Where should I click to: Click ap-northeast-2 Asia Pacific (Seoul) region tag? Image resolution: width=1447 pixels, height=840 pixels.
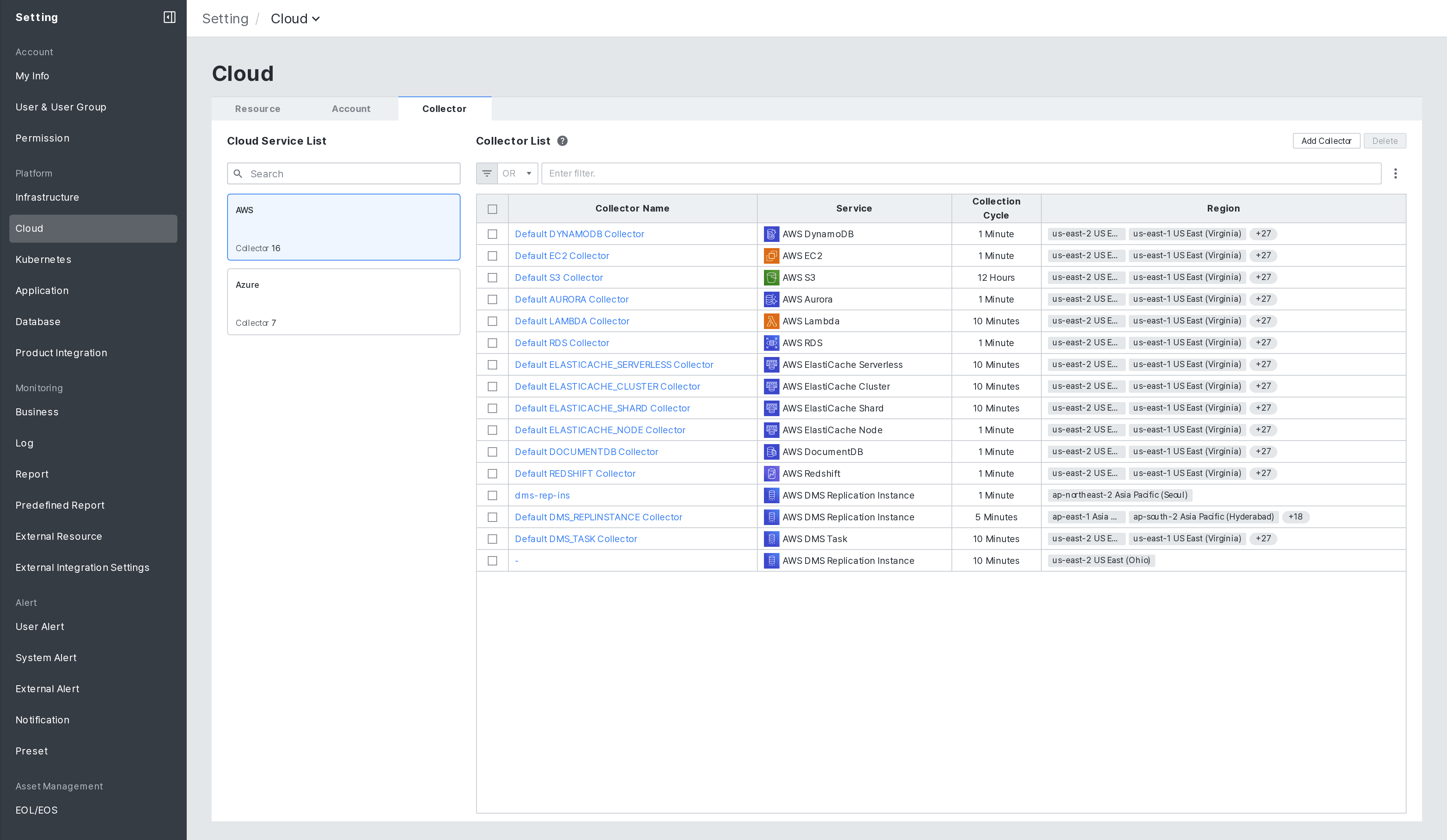pos(1119,495)
